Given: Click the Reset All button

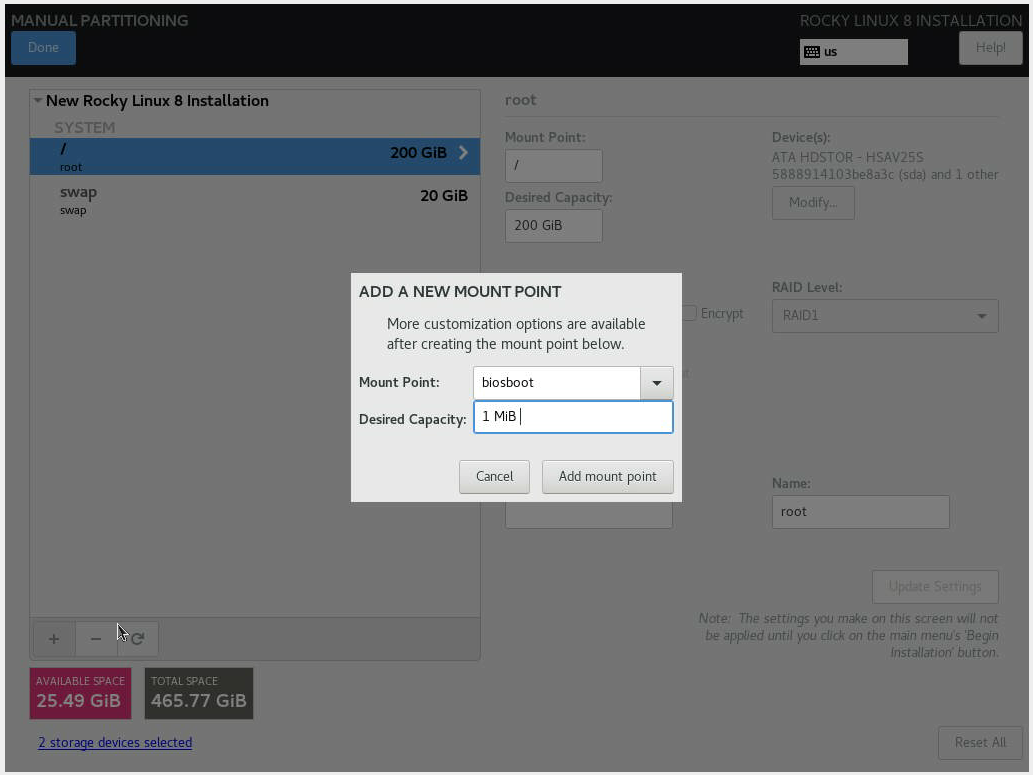Looking at the screenshot, I should [x=980, y=743].
